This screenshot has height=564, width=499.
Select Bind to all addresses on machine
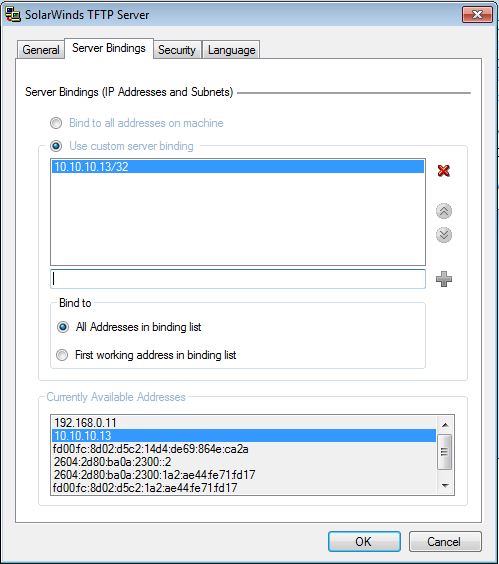[x=56, y=123]
